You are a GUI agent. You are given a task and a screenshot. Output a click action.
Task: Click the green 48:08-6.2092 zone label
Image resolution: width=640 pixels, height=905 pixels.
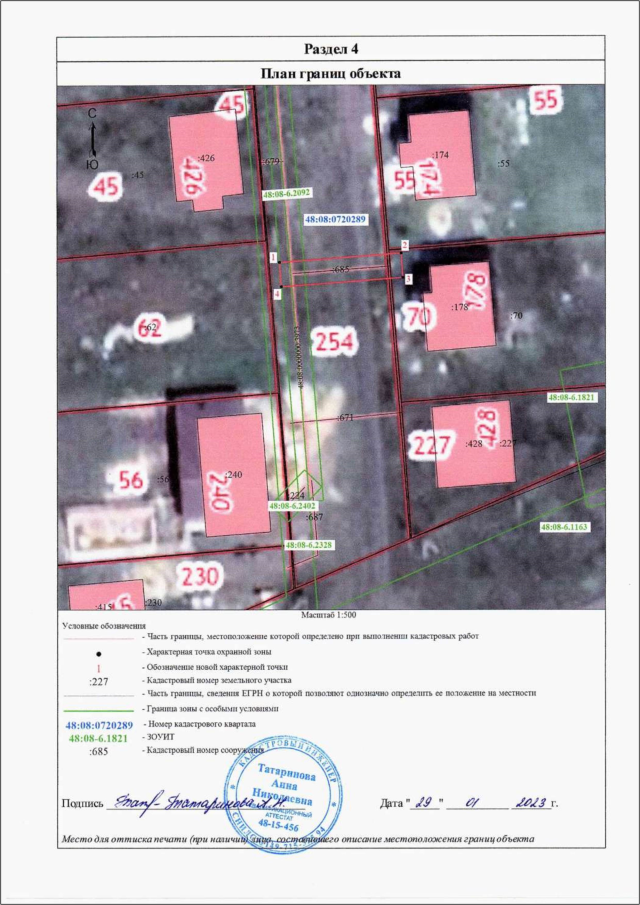286,193
